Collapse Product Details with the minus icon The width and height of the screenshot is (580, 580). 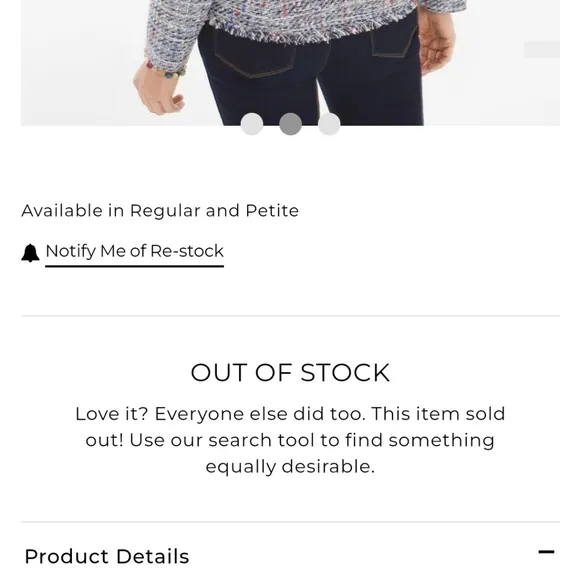(x=546, y=552)
